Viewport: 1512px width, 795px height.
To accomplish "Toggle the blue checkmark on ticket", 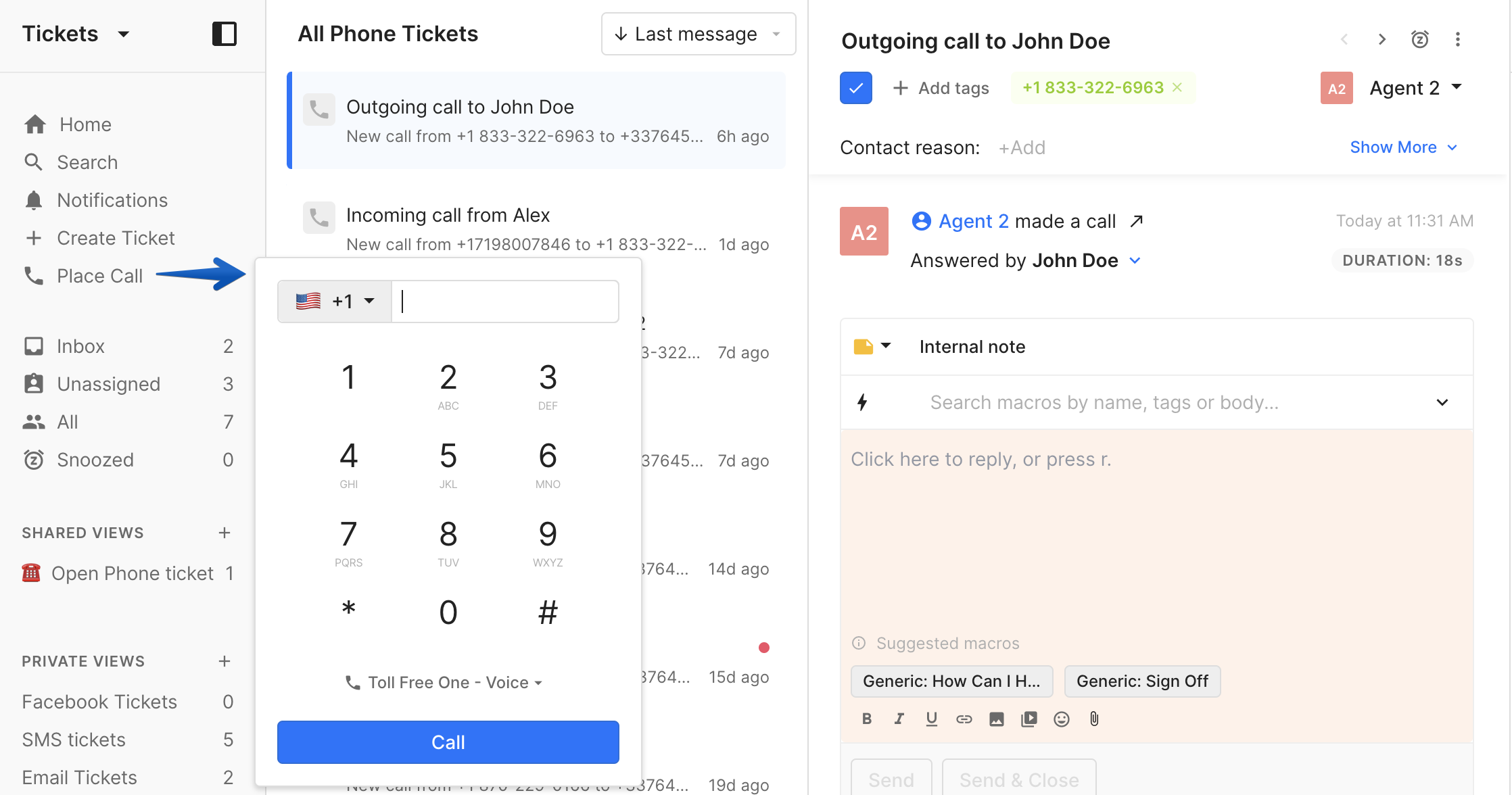I will coord(856,88).
